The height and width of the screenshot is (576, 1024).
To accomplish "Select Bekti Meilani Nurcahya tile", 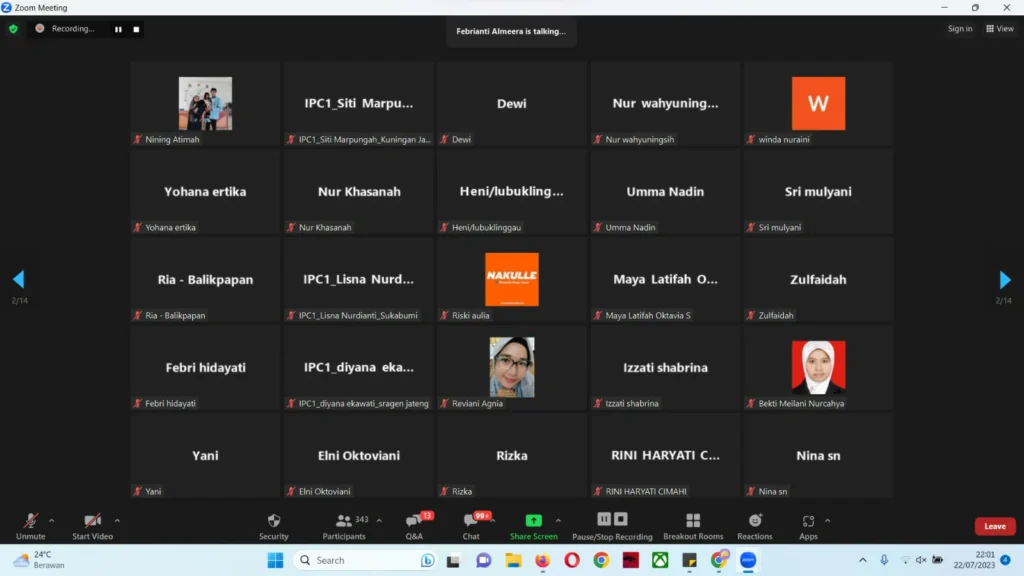I will pos(818,367).
